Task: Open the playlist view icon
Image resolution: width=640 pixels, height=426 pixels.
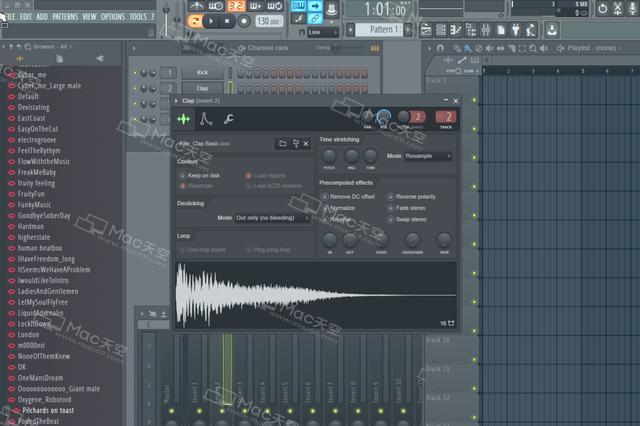Action: 426,30
